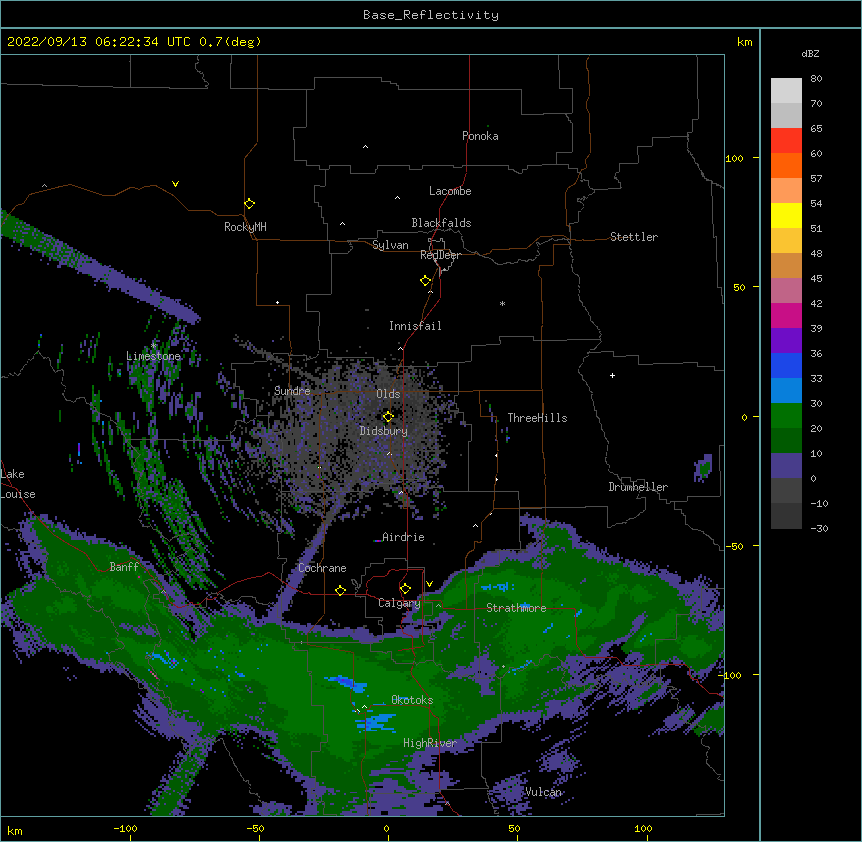The width and height of the screenshot is (862, 842).
Task: Click the Vulcan label
Action: pyautogui.click(x=543, y=792)
